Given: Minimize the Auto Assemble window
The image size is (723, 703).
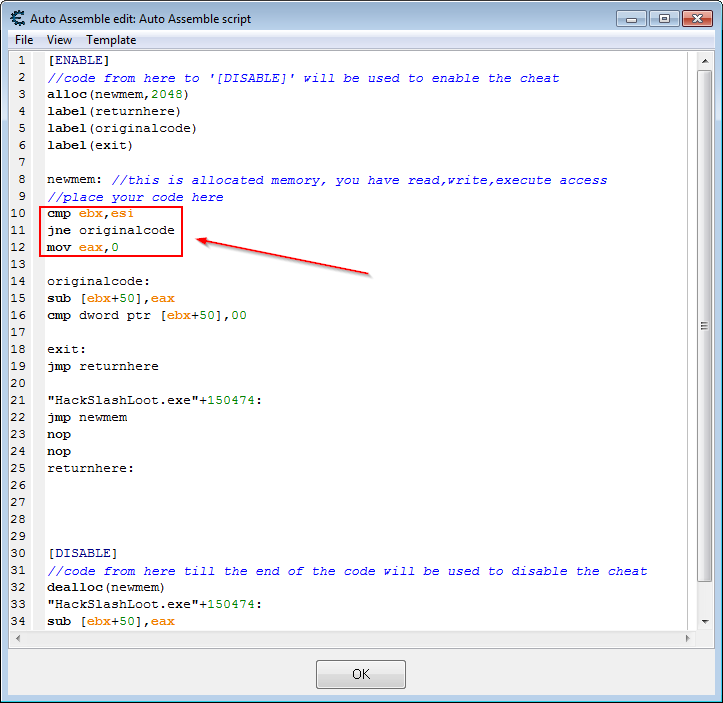Looking at the screenshot, I should point(631,19).
